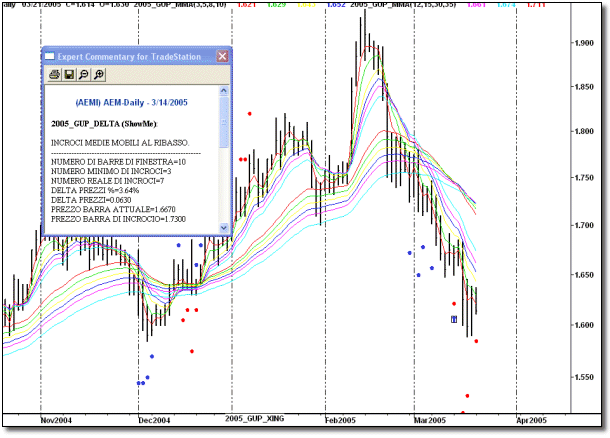Click the Apr2005 date label

click(x=530, y=421)
